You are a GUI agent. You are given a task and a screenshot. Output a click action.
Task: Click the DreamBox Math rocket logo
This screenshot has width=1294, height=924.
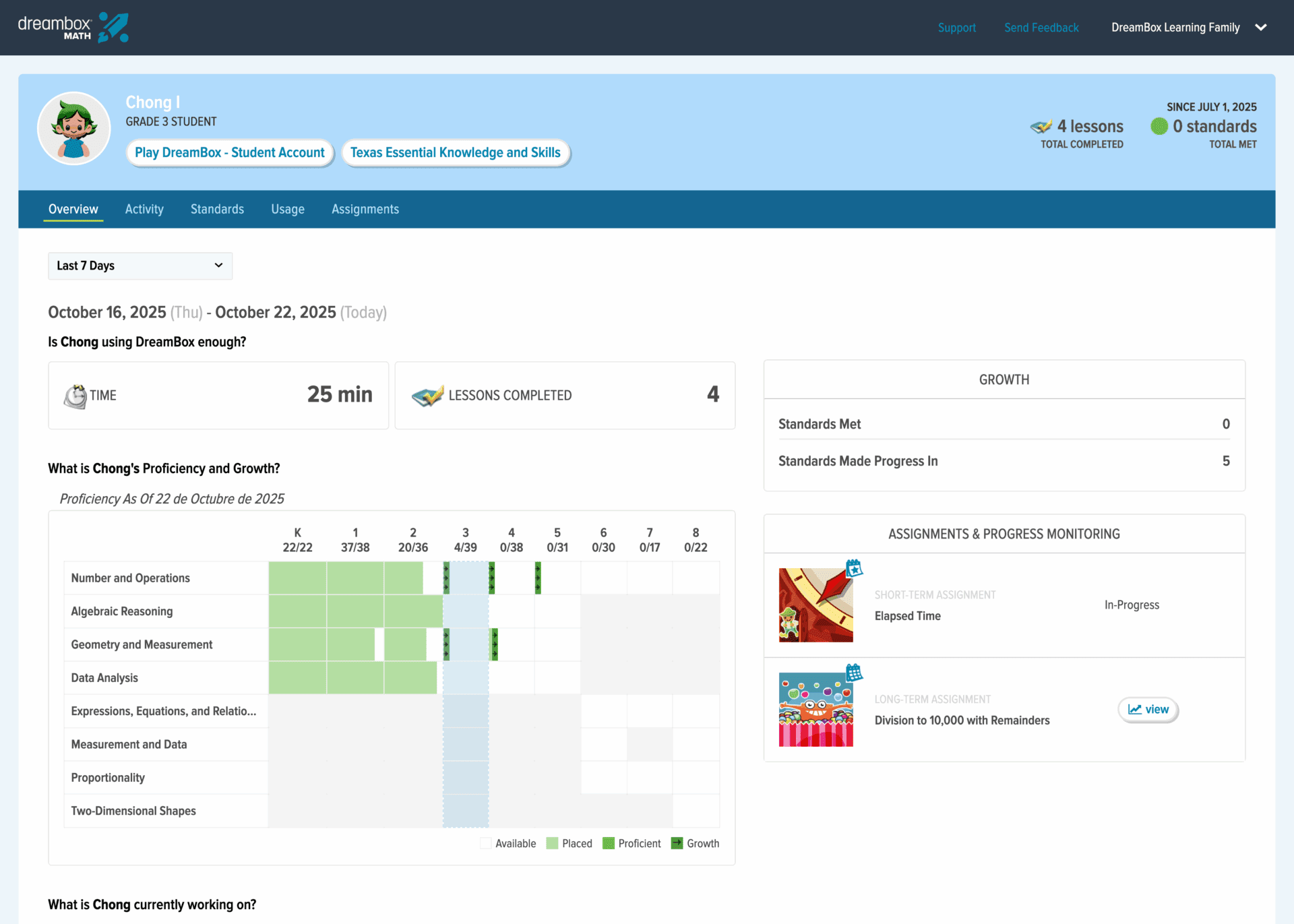click(x=113, y=28)
